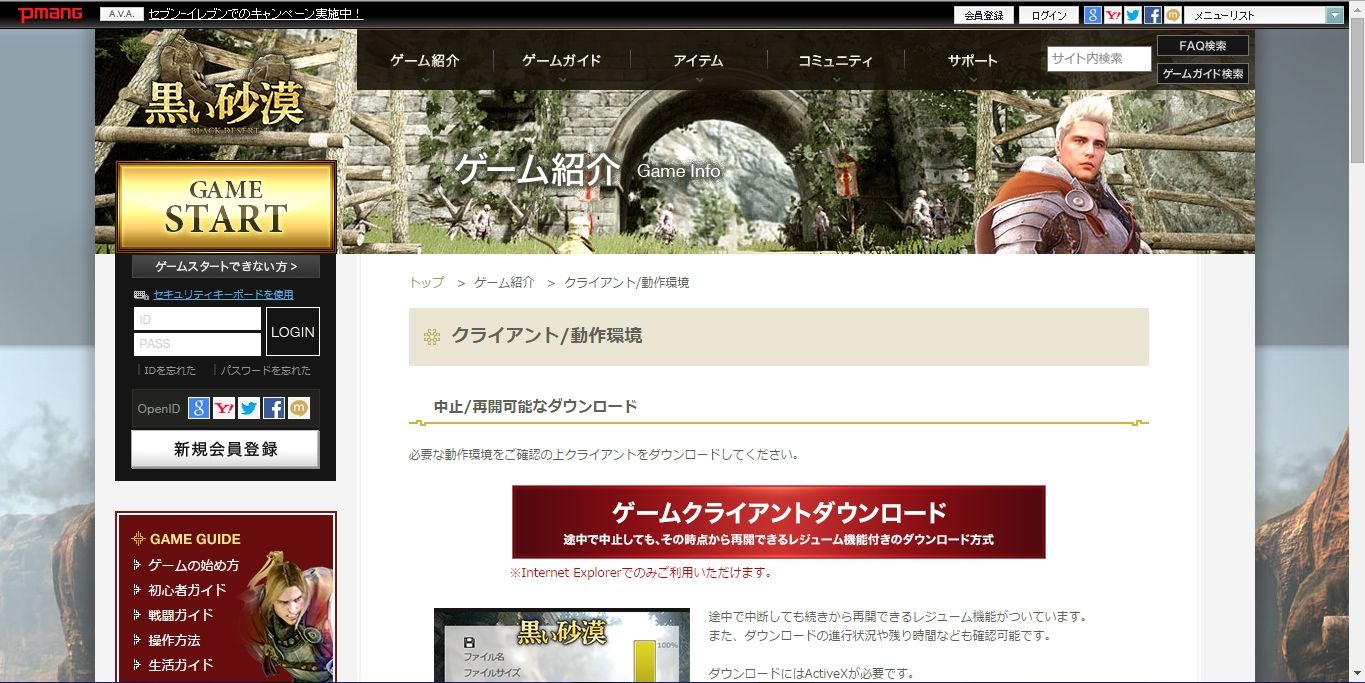Expand the ゲーム紹介 navigation menu
Screen dimensions: 1365x683
[x=425, y=62]
